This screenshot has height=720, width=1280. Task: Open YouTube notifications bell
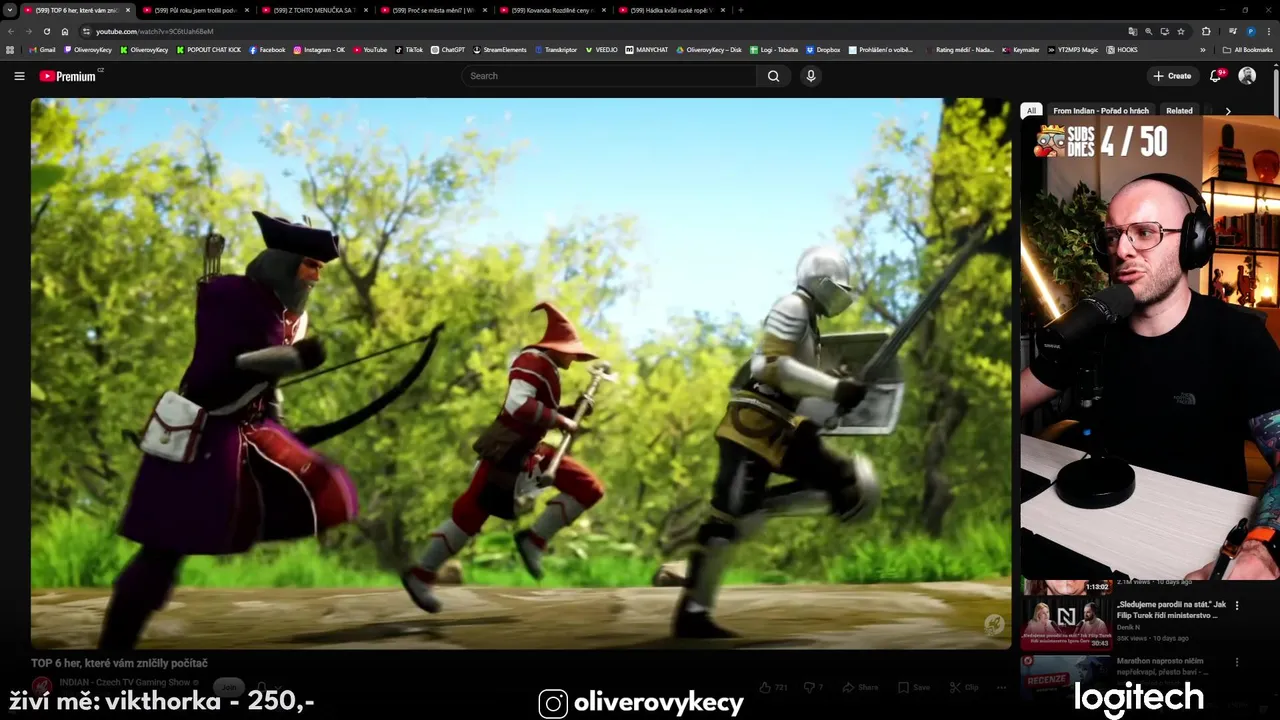tap(1216, 76)
